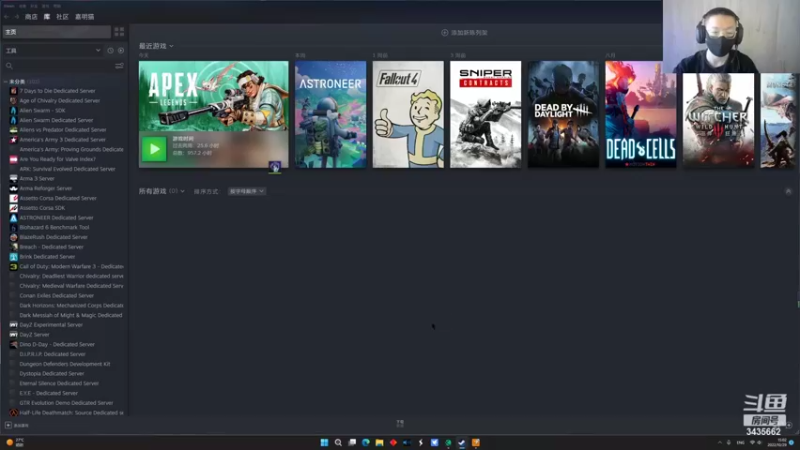Select GTR Evolution Demo Dedicated Server
The width and height of the screenshot is (800, 450).
66,403
